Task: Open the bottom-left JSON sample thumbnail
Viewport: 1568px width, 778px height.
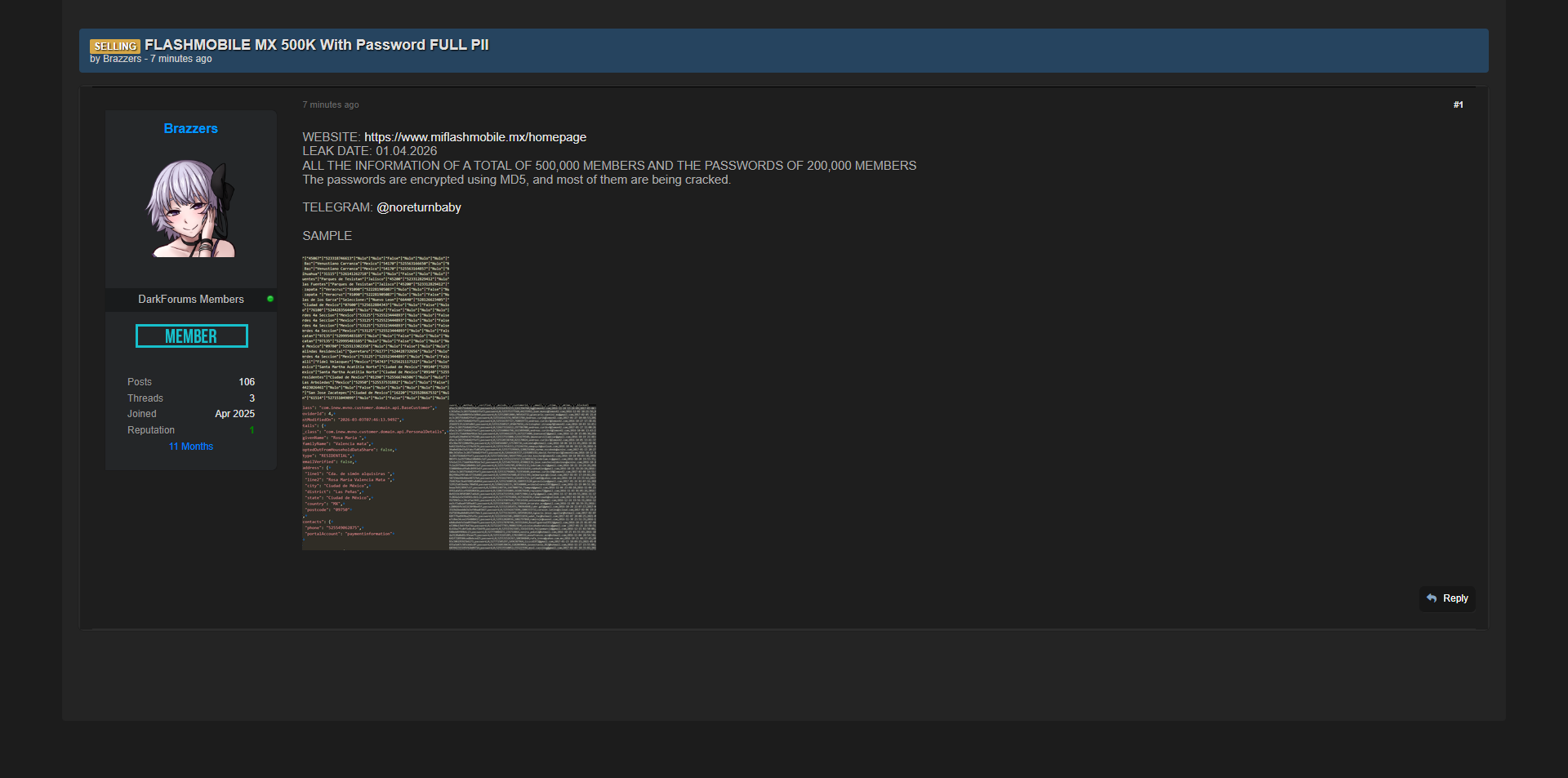Action: [375, 477]
